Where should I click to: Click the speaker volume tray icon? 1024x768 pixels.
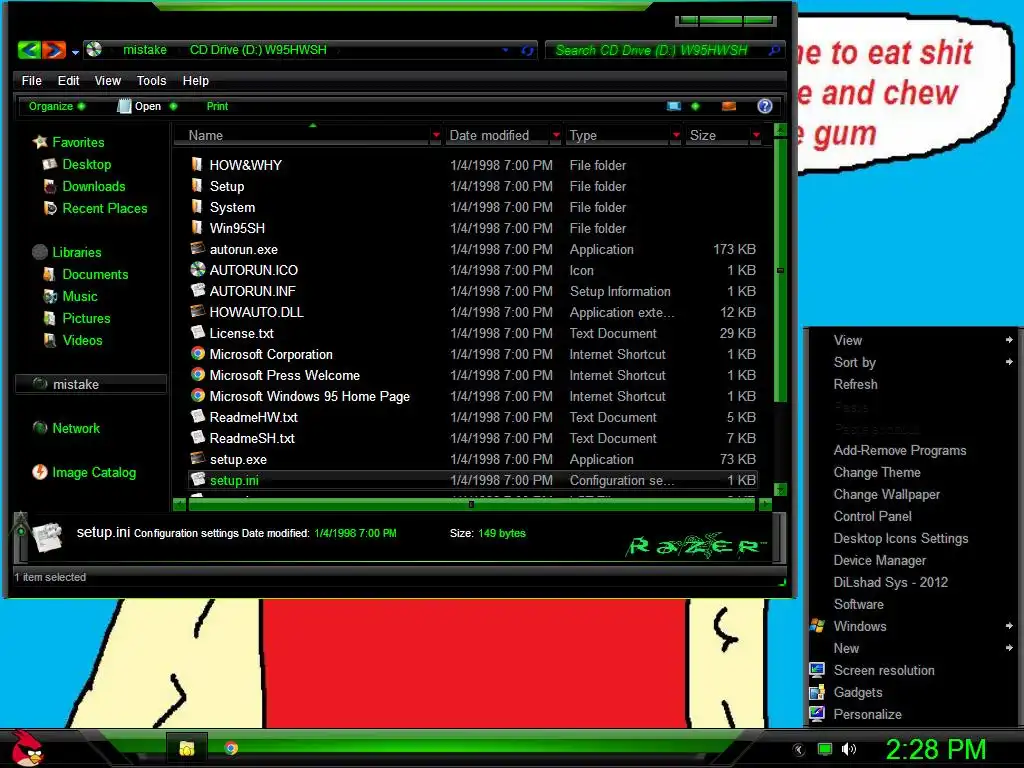click(848, 749)
